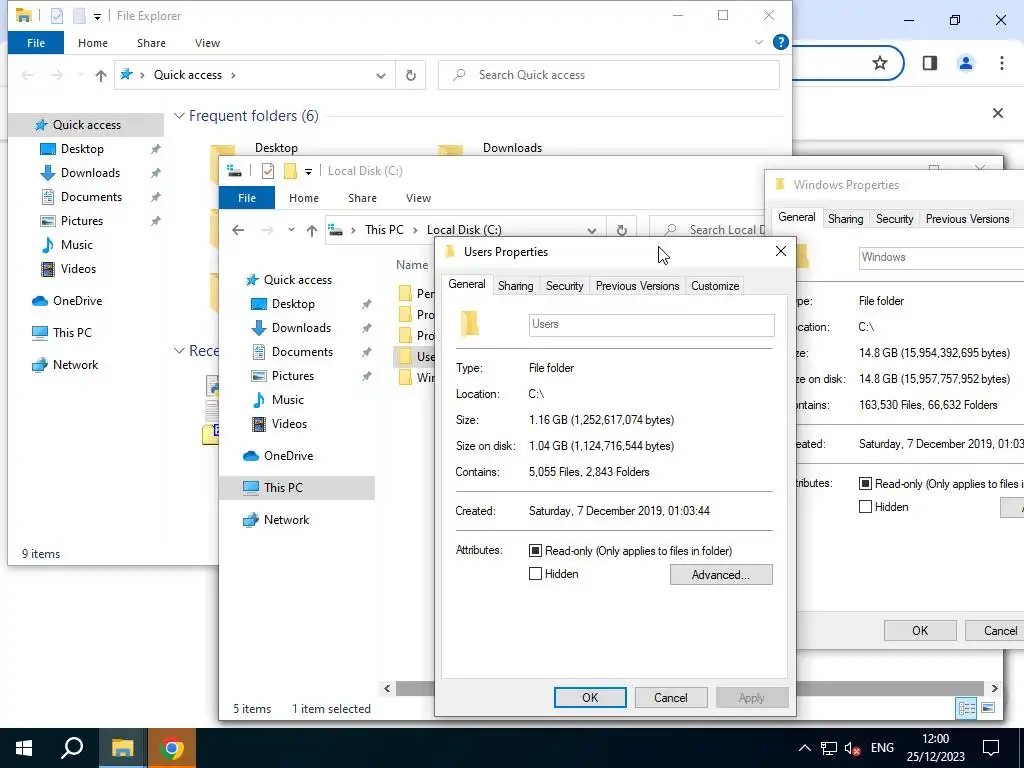
Task: Open the File menu in the Quick access window
Action: 36,43
